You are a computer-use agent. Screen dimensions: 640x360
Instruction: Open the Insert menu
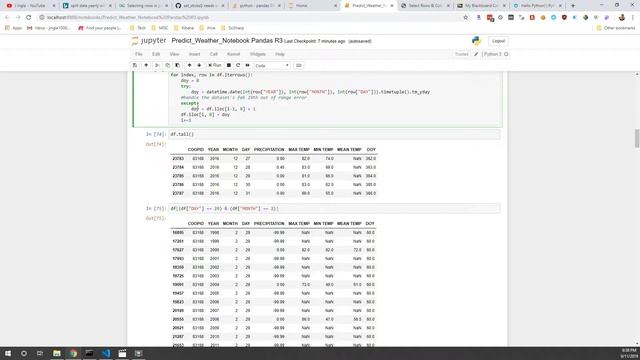click(x=194, y=54)
